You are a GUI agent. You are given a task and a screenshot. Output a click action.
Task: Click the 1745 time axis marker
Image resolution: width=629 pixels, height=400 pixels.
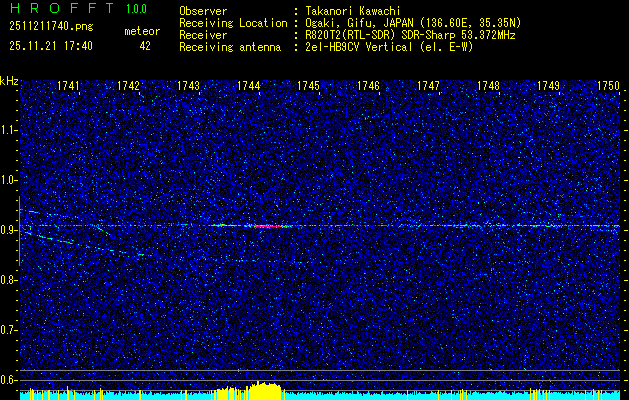pyautogui.click(x=308, y=85)
